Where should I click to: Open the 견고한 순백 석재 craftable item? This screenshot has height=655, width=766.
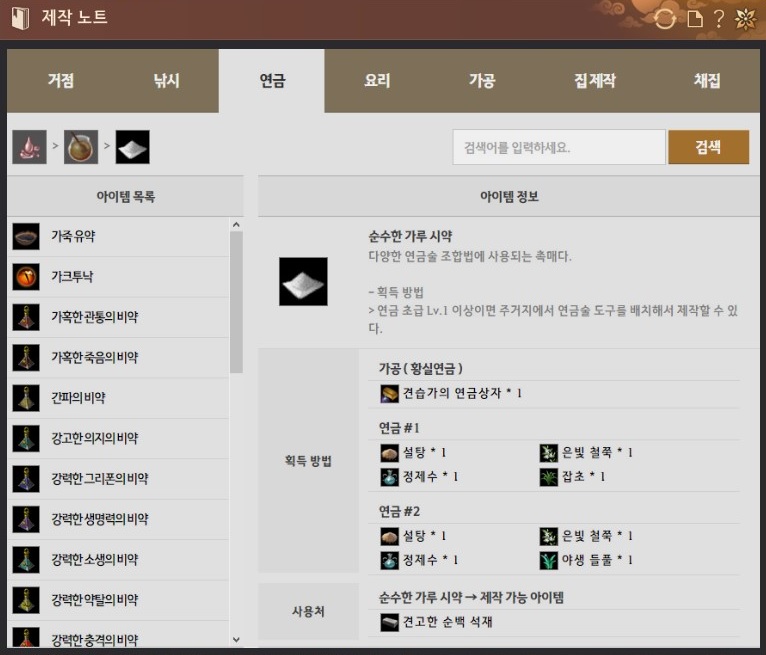point(447,622)
